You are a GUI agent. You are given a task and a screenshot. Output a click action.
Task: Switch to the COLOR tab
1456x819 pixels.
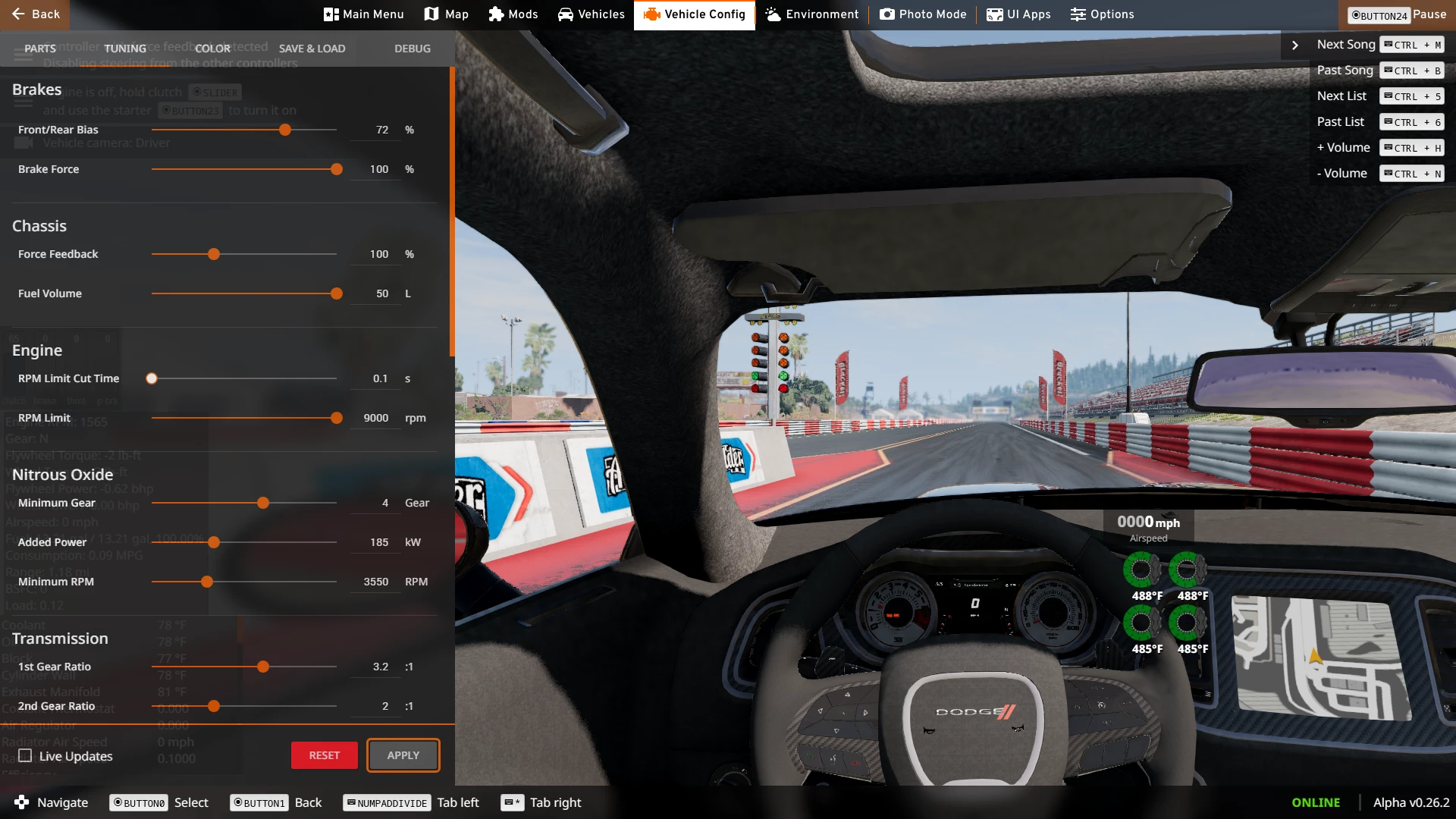pos(212,48)
